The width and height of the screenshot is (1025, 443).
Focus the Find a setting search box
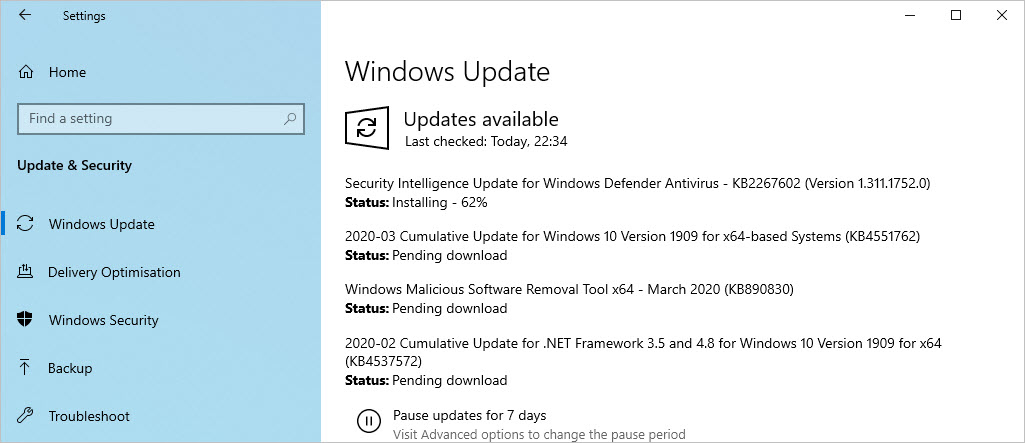click(161, 119)
